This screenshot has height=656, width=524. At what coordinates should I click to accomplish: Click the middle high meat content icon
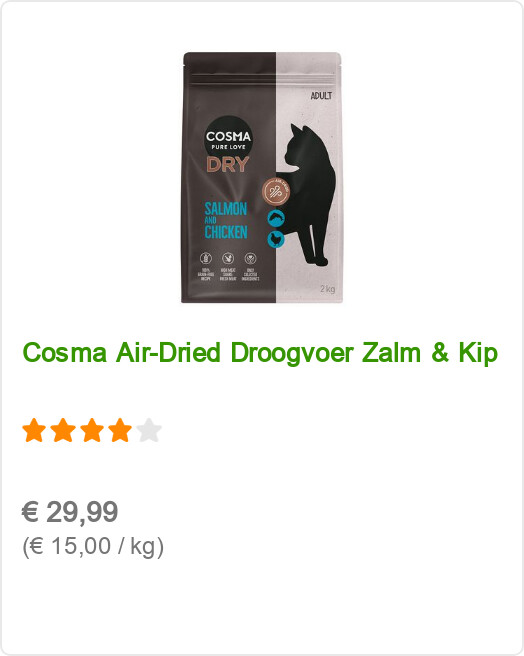[228, 258]
